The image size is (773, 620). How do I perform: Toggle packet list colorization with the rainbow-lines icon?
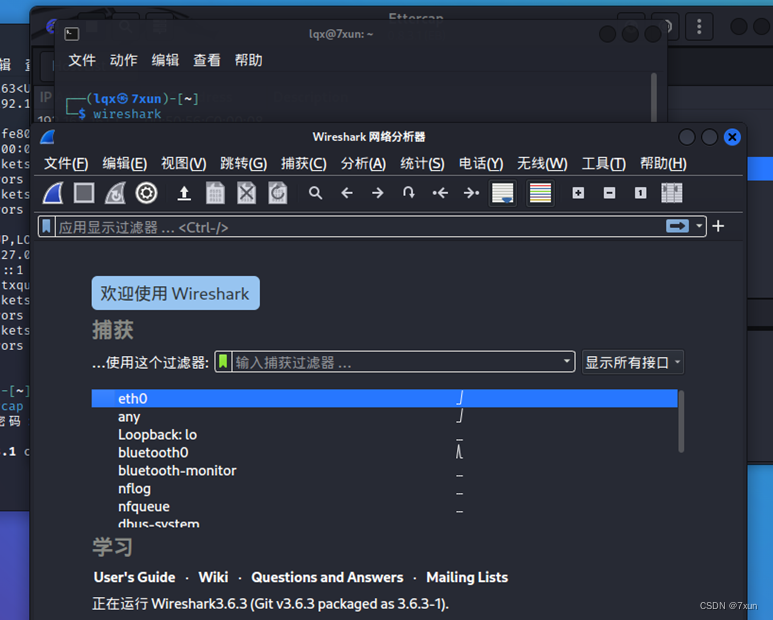click(x=540, y=193)
